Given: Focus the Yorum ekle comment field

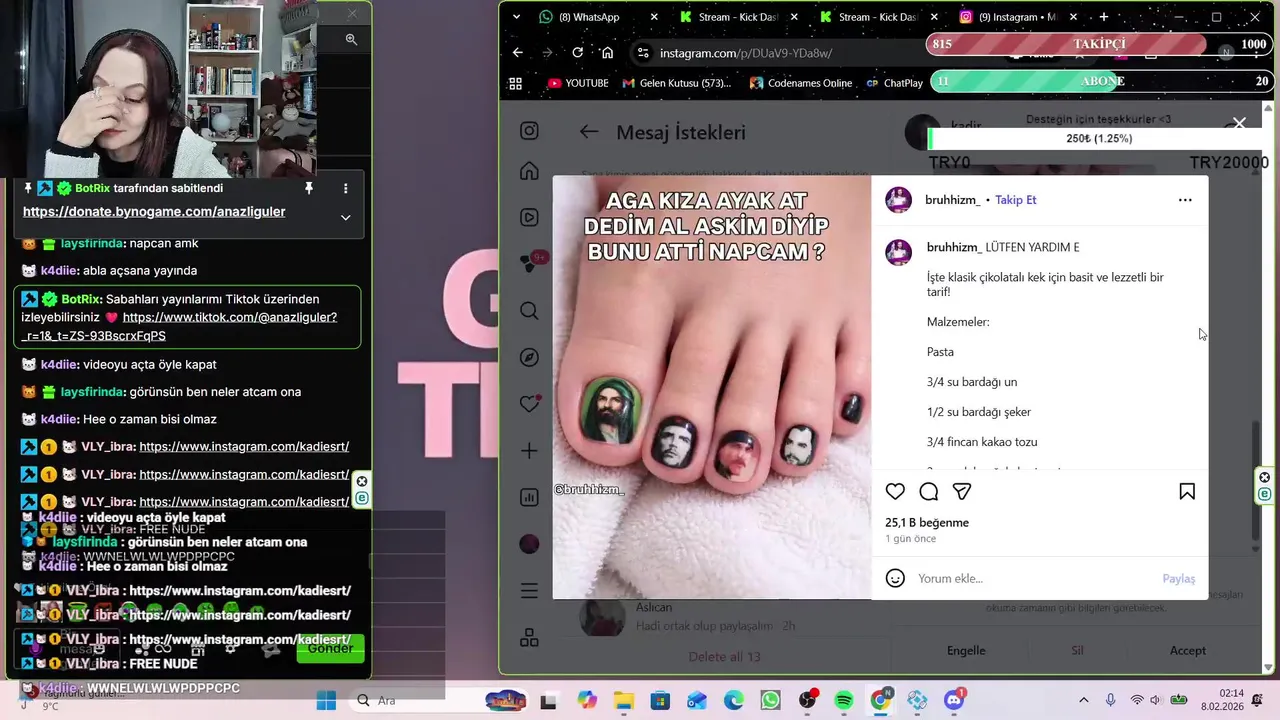Looking at the screenshot, I should tap(1035, 578).
